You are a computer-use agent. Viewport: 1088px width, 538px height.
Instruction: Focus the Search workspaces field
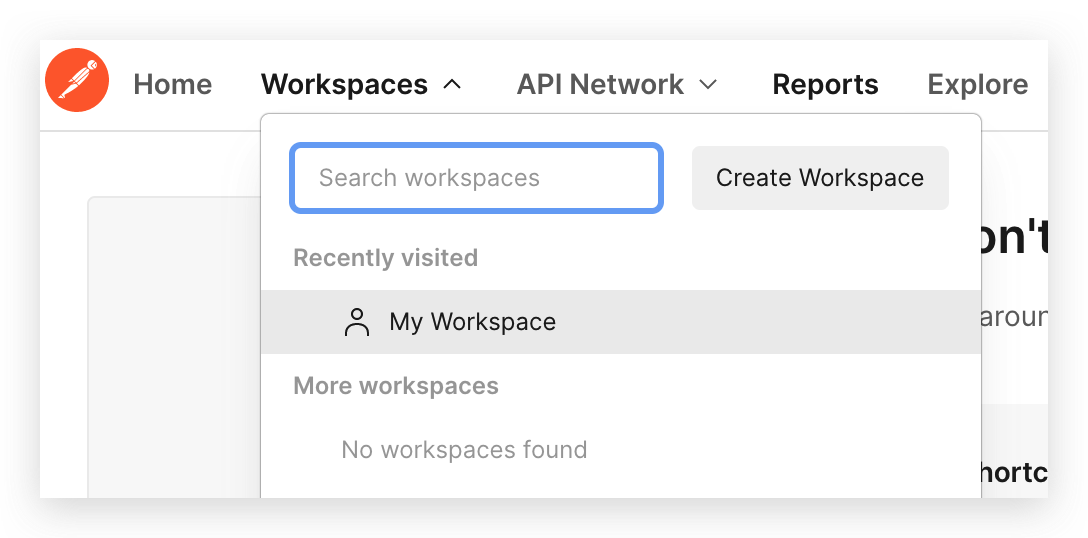click(476, 178)
